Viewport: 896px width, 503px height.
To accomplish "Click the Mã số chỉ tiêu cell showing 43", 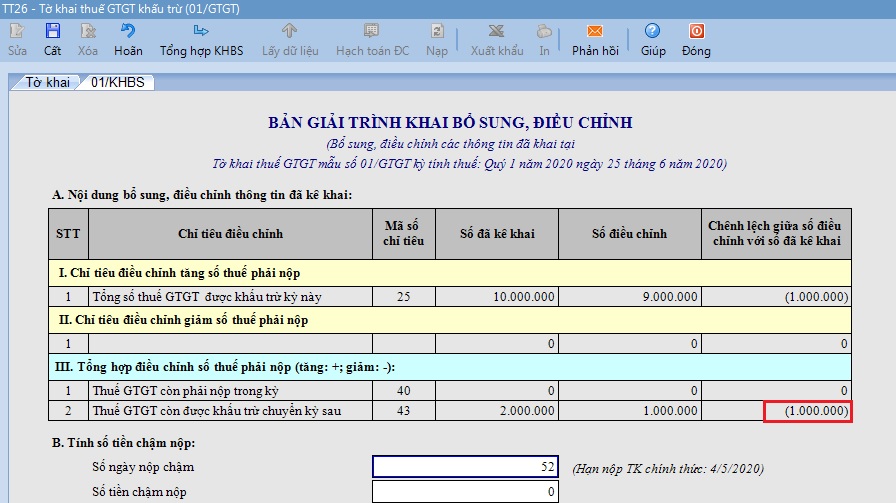I will (x=403, y=410).
